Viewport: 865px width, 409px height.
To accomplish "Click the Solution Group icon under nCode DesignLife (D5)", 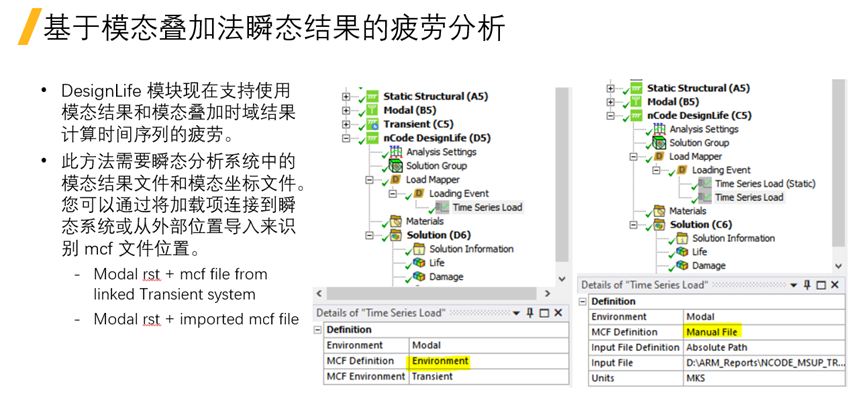I will coord(396,166).
